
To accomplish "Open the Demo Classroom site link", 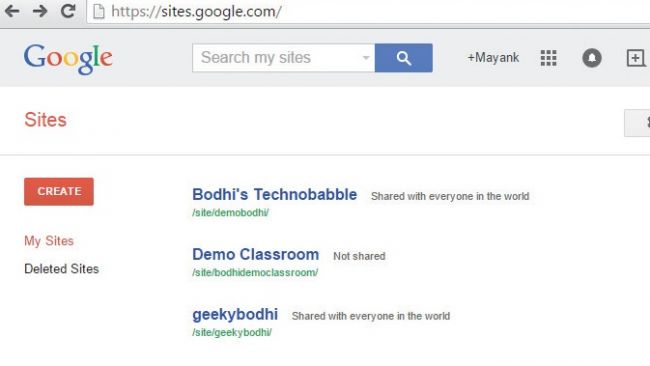I will (x=256, y=254).
